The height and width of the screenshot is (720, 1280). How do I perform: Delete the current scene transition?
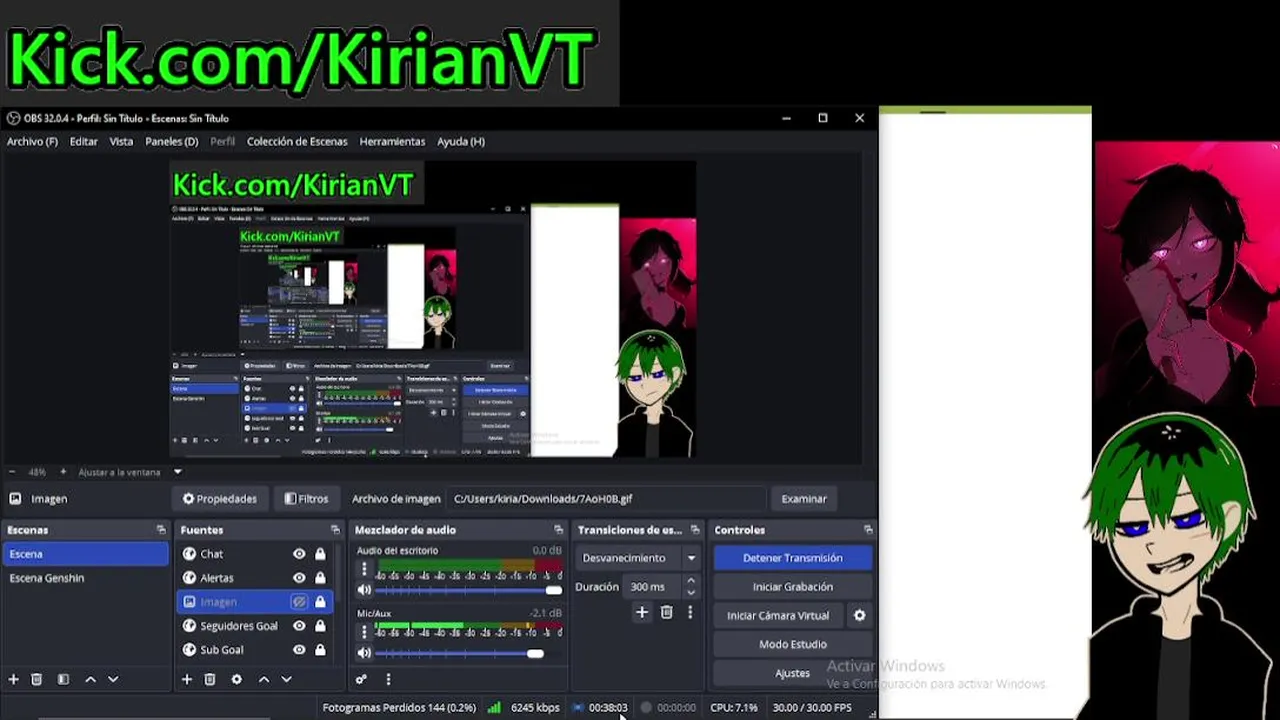point(667,612)
